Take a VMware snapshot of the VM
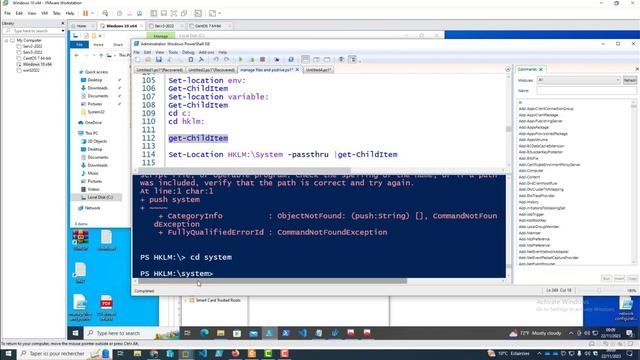 (119, 13)
